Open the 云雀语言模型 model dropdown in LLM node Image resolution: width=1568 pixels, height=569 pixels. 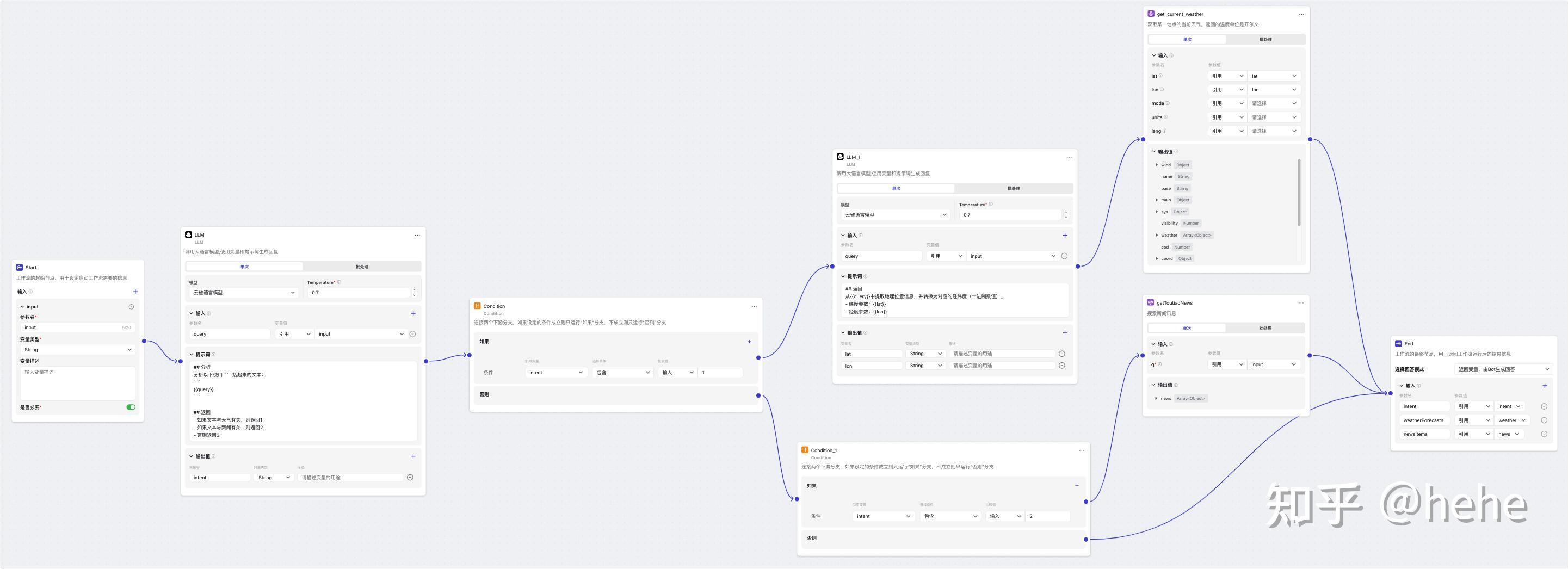[244, 293]
